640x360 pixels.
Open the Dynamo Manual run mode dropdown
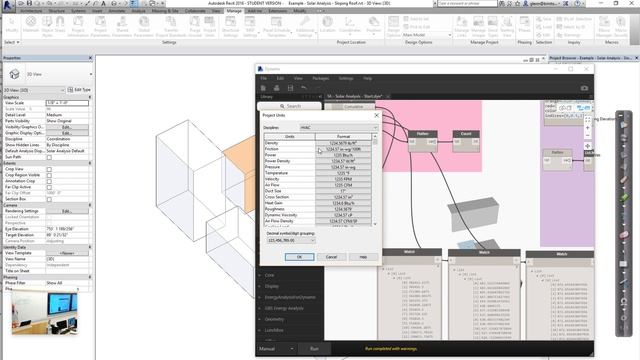[276, 349]
